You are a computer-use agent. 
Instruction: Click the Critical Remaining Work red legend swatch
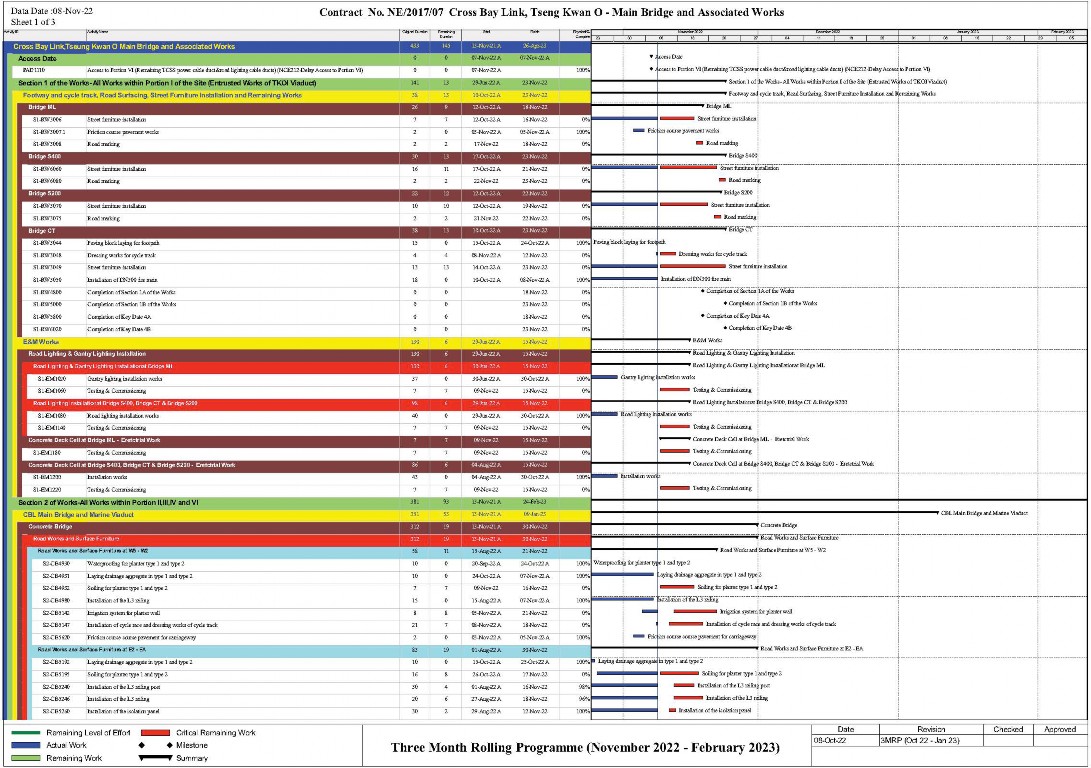click(155, 733)
